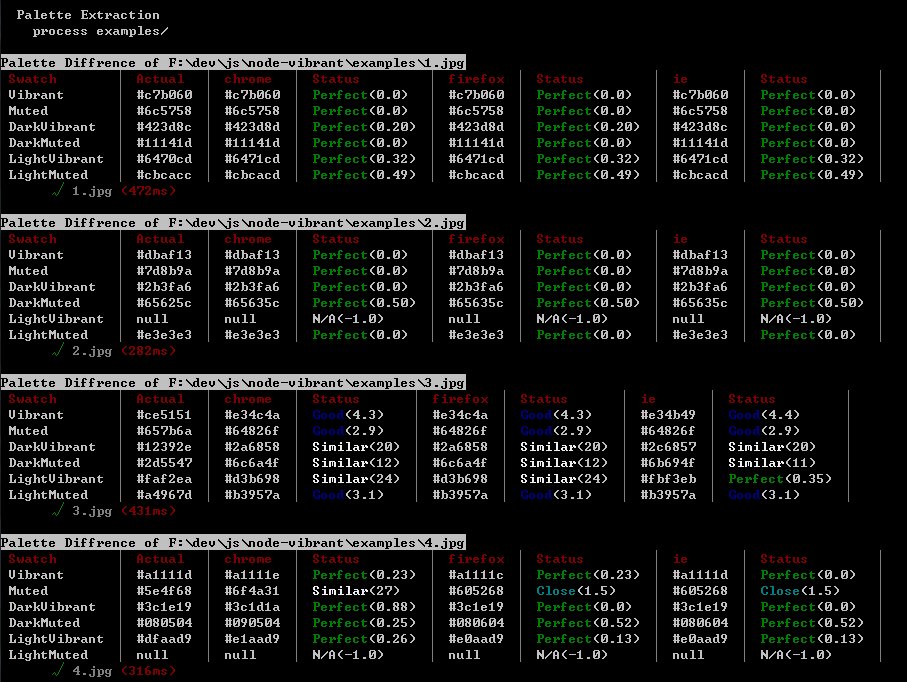The width and height of the screenshot is (907, 682).
Task: Click the '(282ms)' timing value
Action: (x=149, y=351)
